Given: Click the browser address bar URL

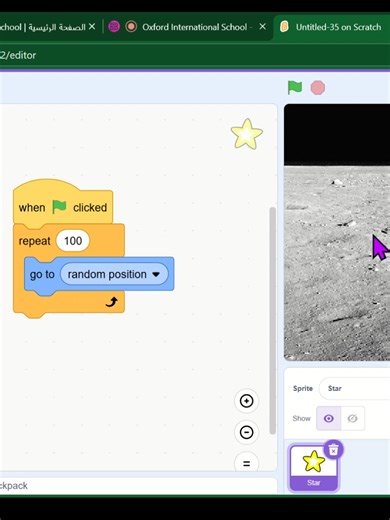Looking at the screenshot, I should (x=18, y=55).
